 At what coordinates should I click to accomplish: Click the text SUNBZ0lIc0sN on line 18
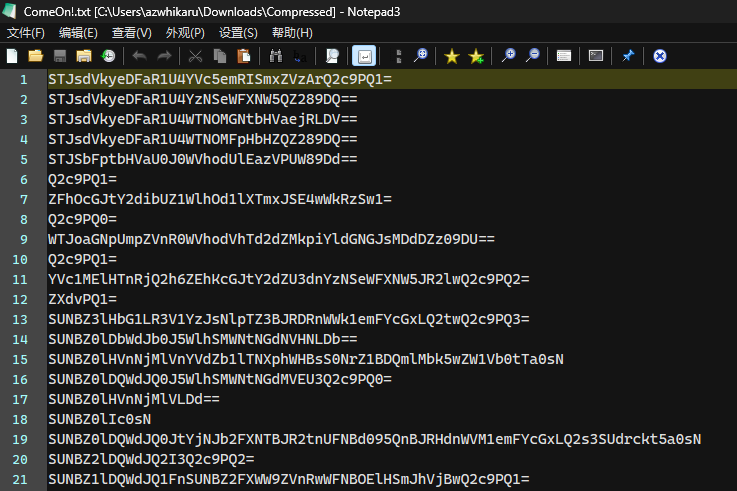[x=99, y=419]
